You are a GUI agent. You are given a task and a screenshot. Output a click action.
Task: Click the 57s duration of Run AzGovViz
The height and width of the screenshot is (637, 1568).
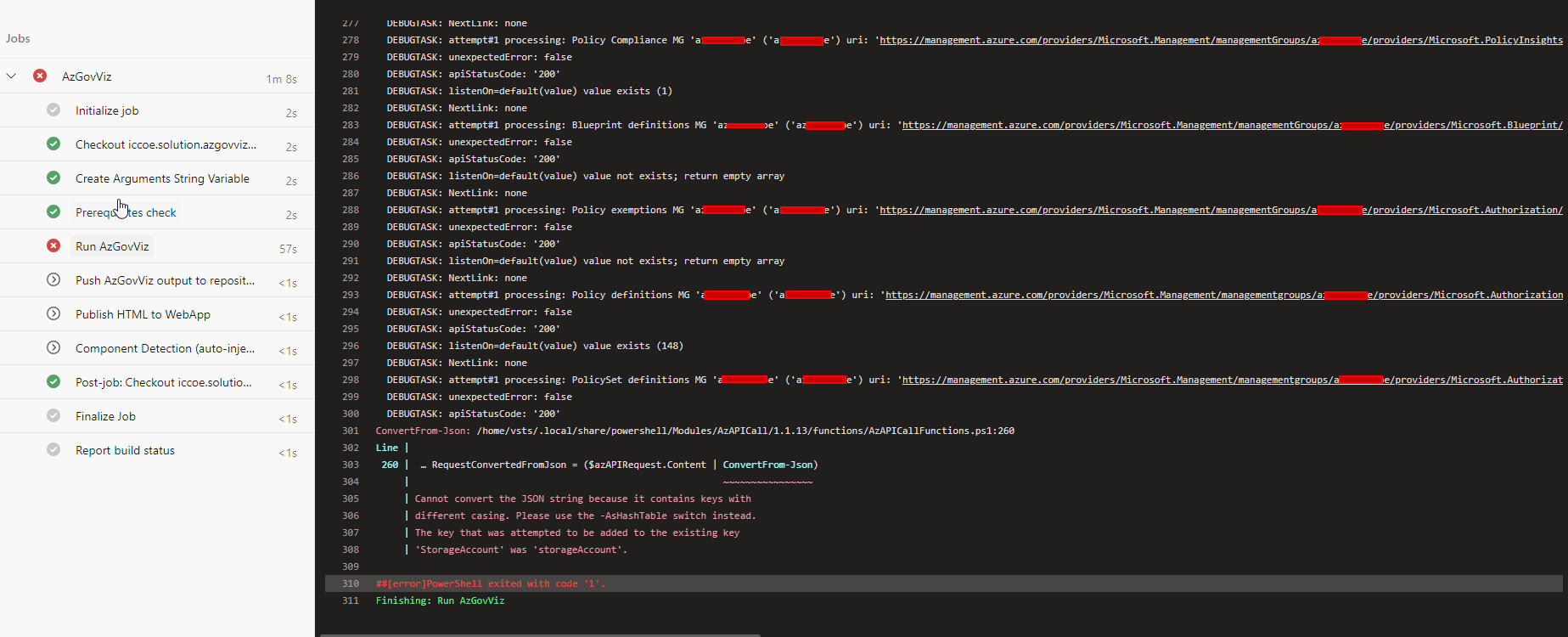[x=288, y=249]
